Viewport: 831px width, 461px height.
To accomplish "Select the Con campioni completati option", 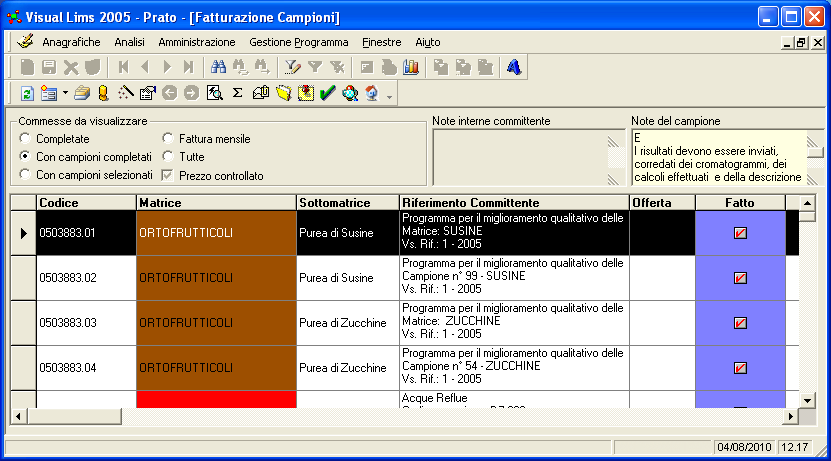I will (x=24, y=156).
